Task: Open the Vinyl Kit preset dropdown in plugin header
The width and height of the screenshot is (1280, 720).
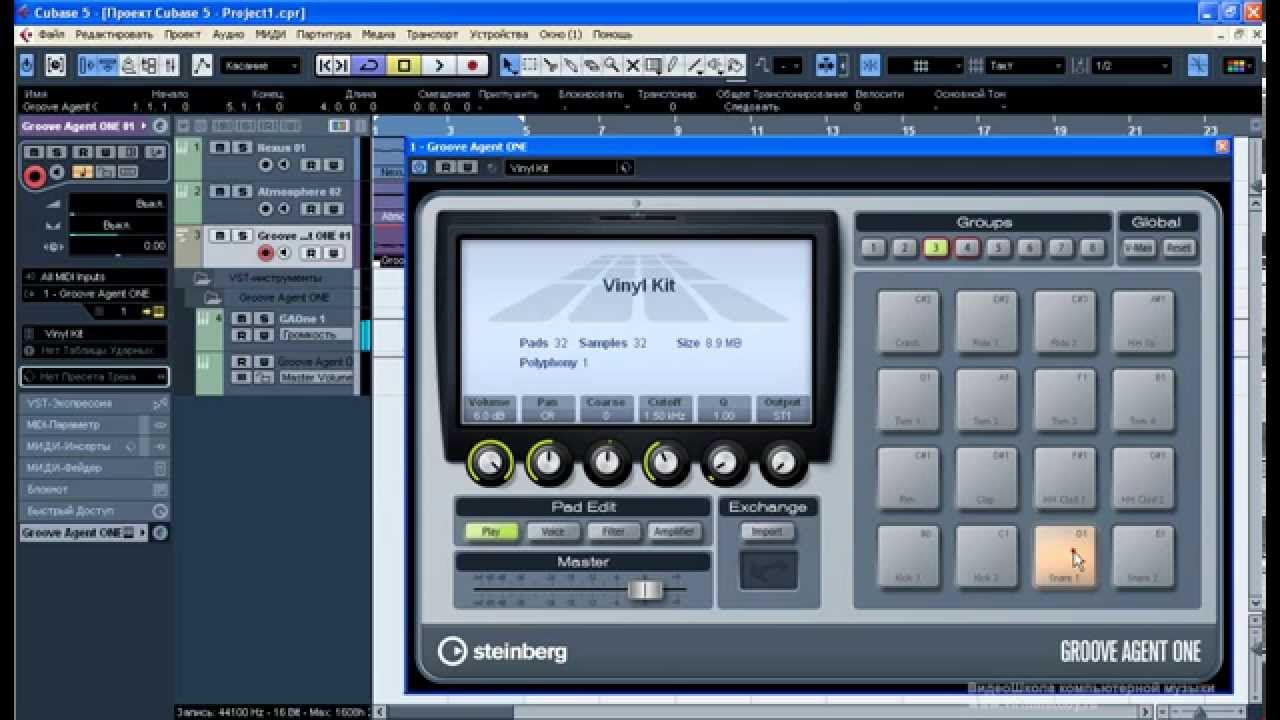Action: click(570, 168)
